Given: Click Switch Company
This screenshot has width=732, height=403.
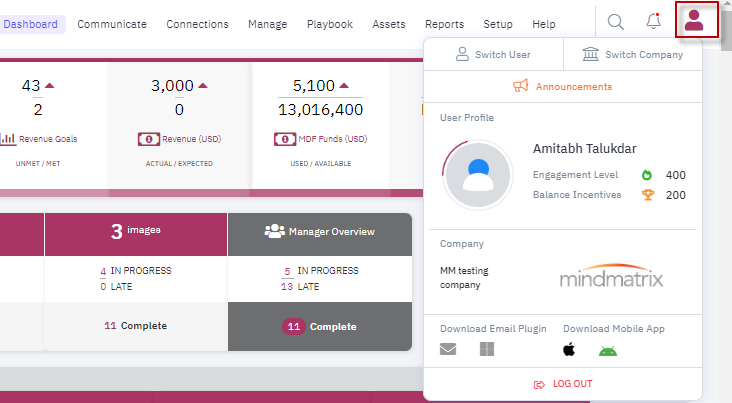Looking at the screenshot, I should point(633,54).
